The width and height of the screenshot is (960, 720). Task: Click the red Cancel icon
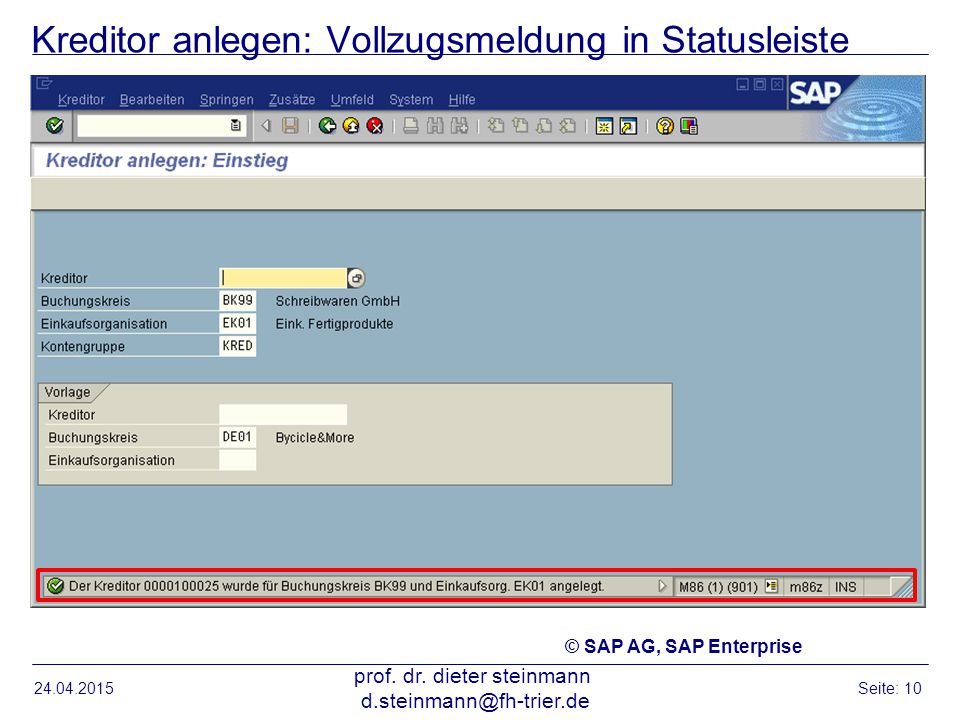[x=375, y=126]
